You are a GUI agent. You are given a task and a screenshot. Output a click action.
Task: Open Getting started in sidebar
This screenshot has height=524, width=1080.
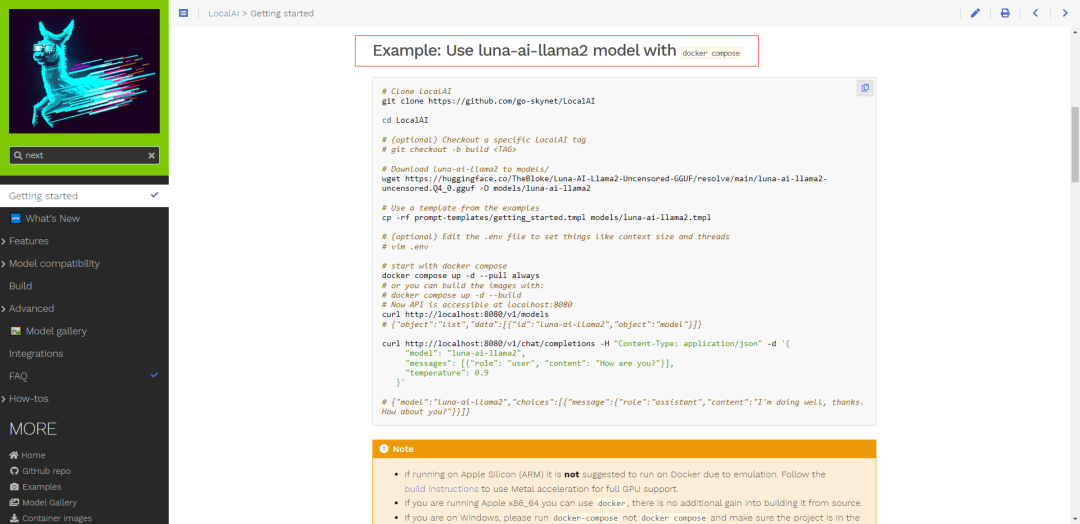84,196
